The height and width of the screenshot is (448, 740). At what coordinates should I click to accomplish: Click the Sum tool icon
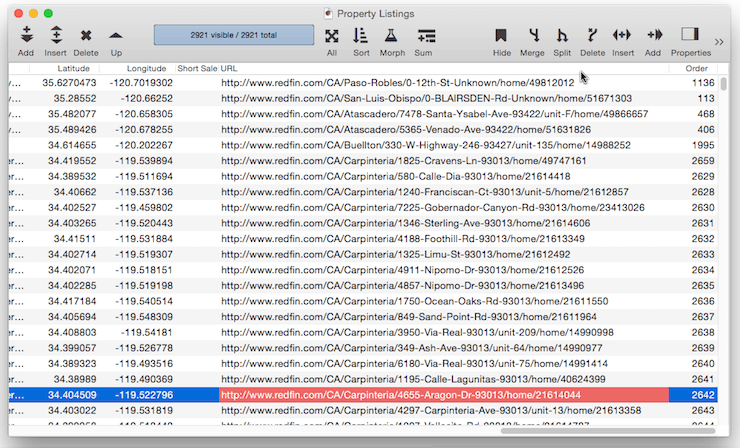(426, 36)
